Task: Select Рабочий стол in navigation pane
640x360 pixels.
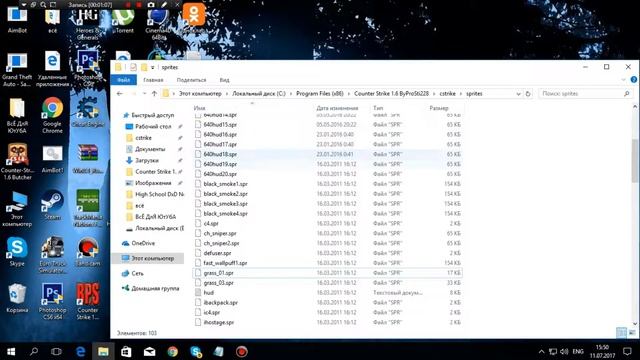Action: pos(153,127)
